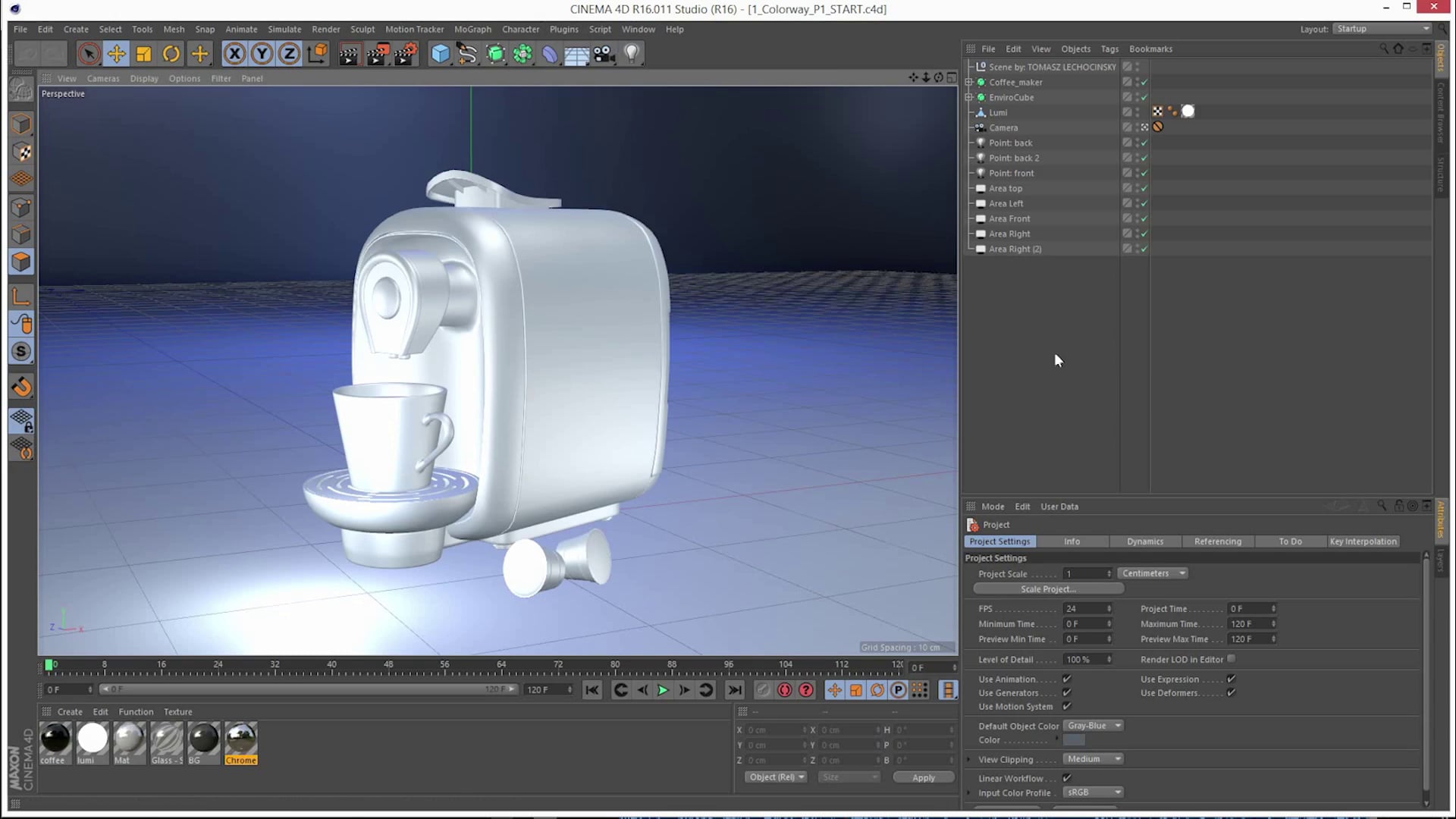The image size is (1456, 819).
Task: Toggle X-axis lock
Action: coord(234,54)
